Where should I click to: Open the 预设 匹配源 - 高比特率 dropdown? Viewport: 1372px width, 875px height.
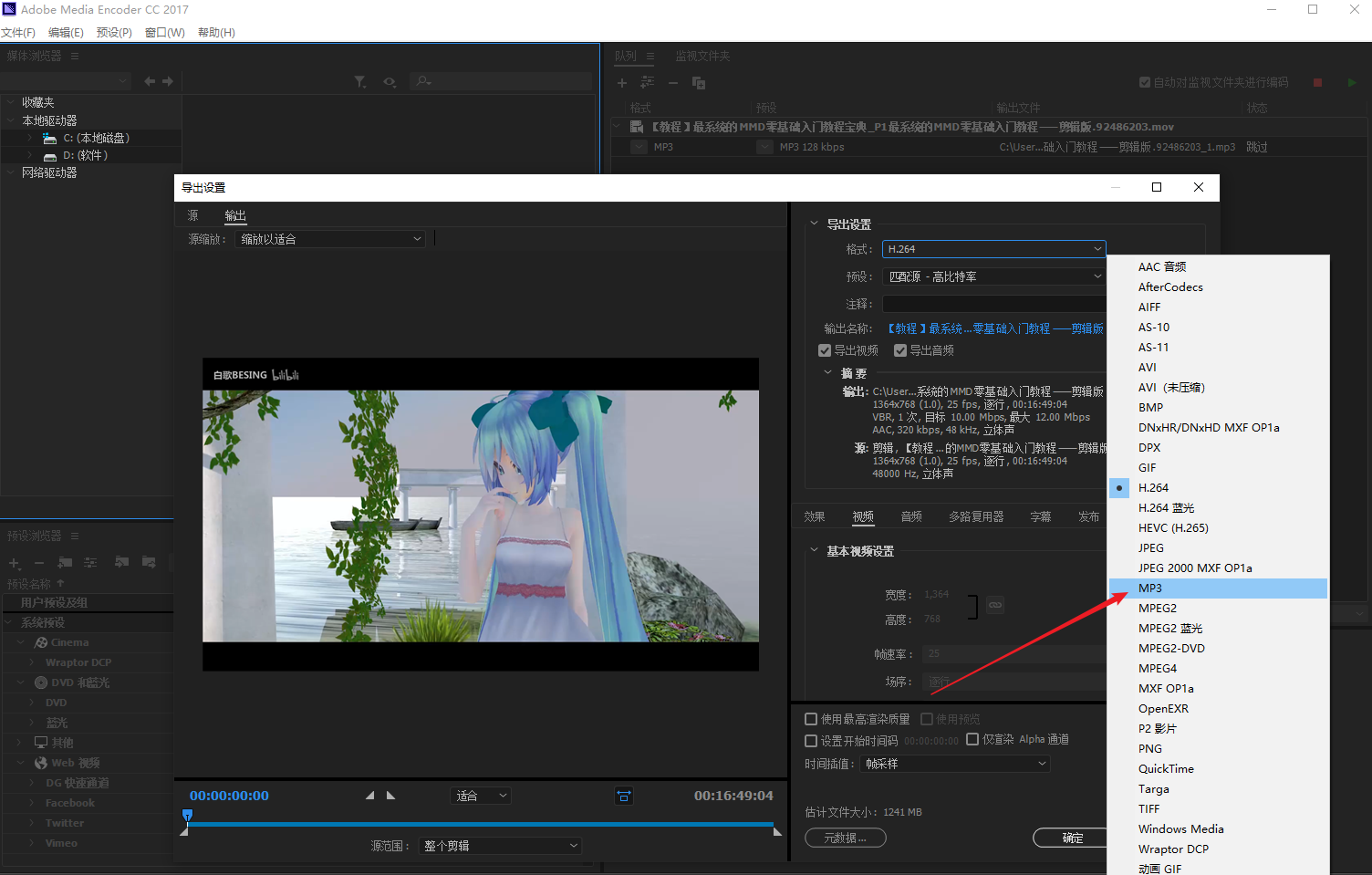point(994,276)
